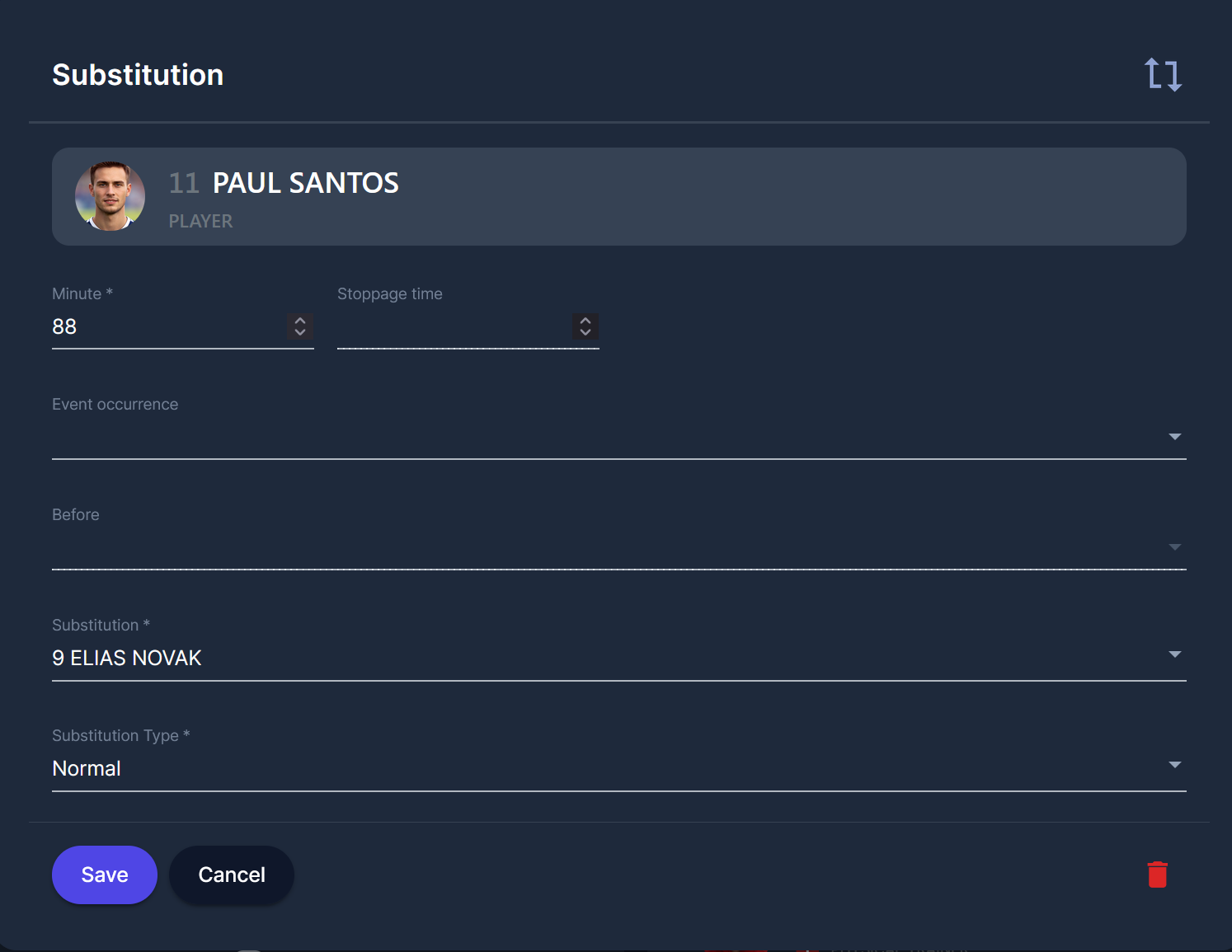Click the jersey number 11 label
The height and width of the screenshot is (952, 1232).
click(184, 183)
